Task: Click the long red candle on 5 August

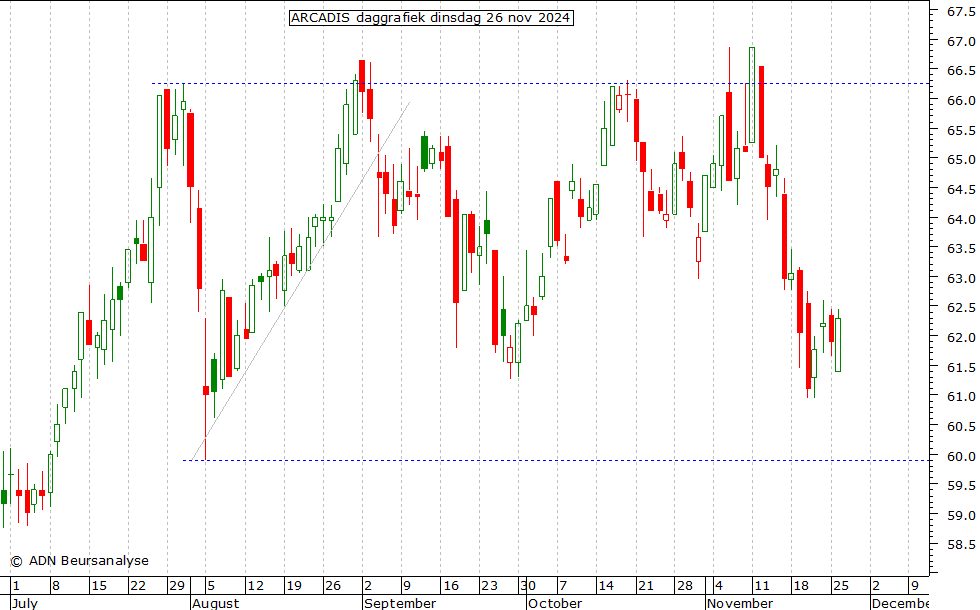Action: coord(206,390)
